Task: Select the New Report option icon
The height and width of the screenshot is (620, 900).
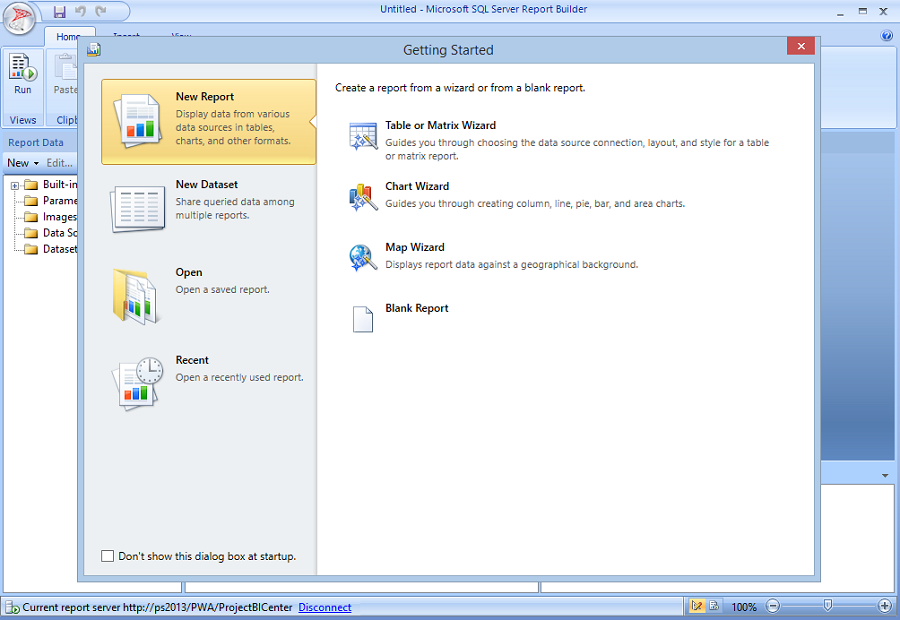Action: [137, 121]
